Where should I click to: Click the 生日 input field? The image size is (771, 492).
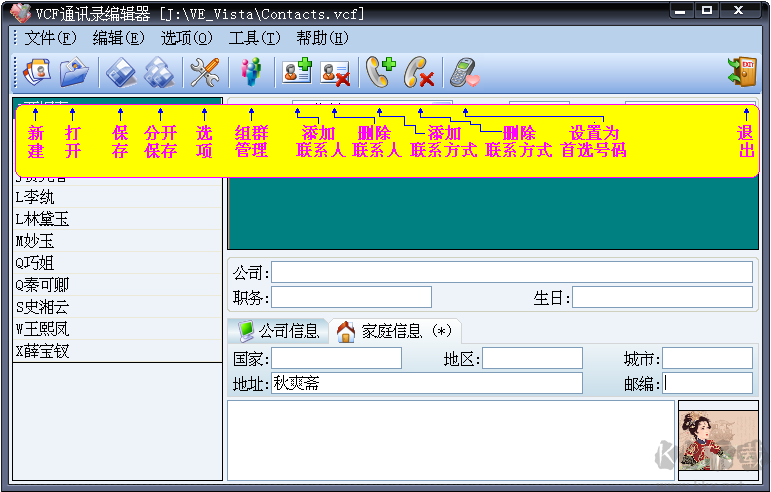tap(662, 297)
